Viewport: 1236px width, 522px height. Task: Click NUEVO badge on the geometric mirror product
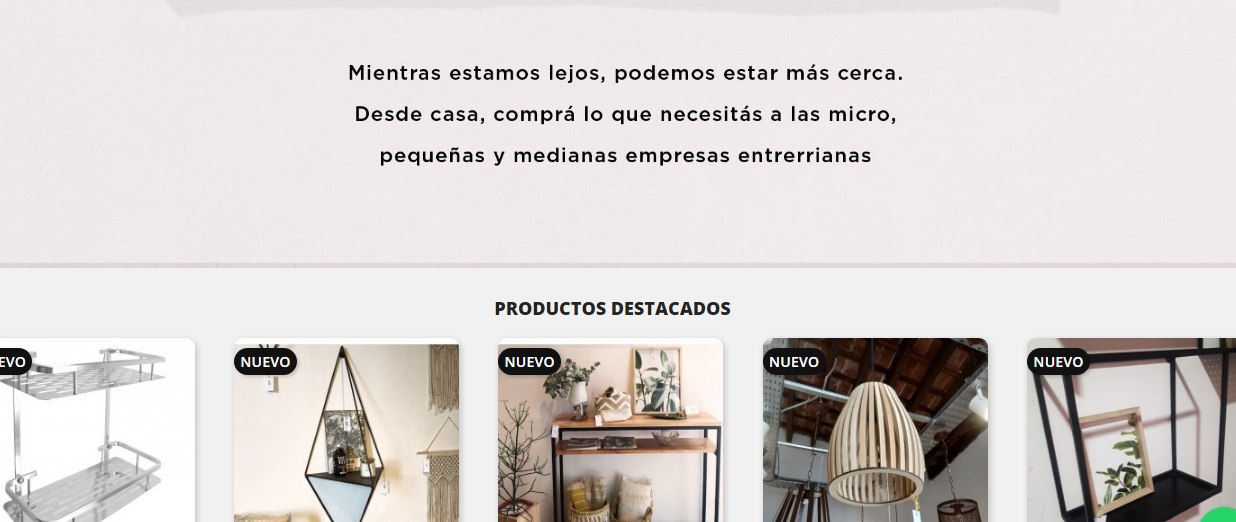(265, 361)
